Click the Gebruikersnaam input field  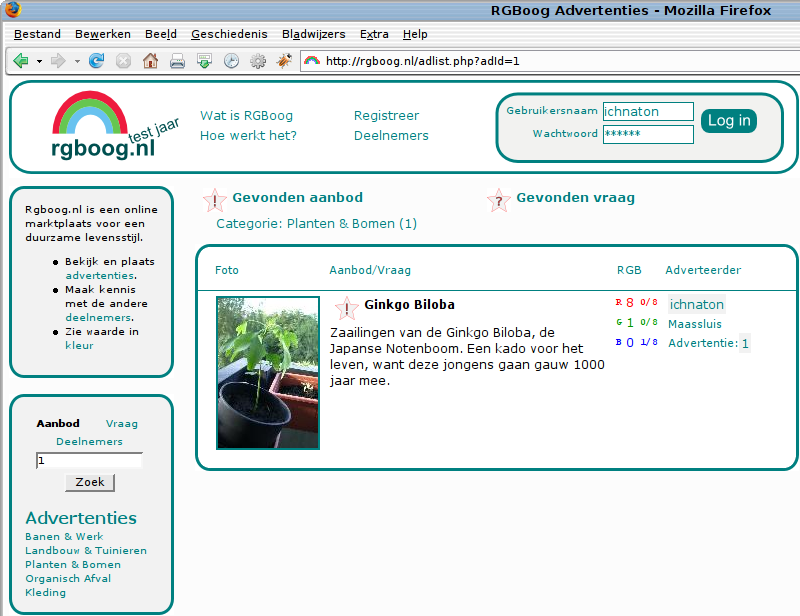pos(648,111)
